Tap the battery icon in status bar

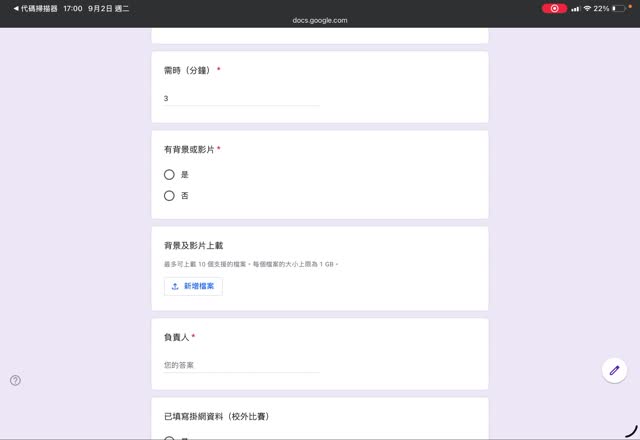click(619, 8)
